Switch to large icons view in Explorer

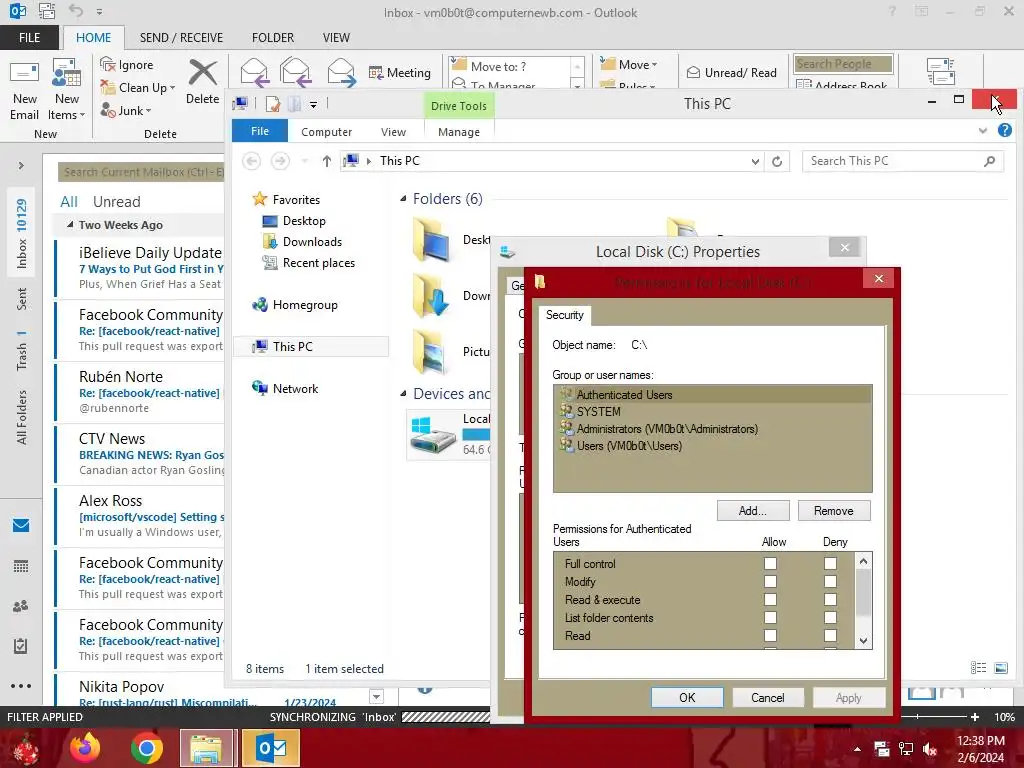(x=1001, y=667)
